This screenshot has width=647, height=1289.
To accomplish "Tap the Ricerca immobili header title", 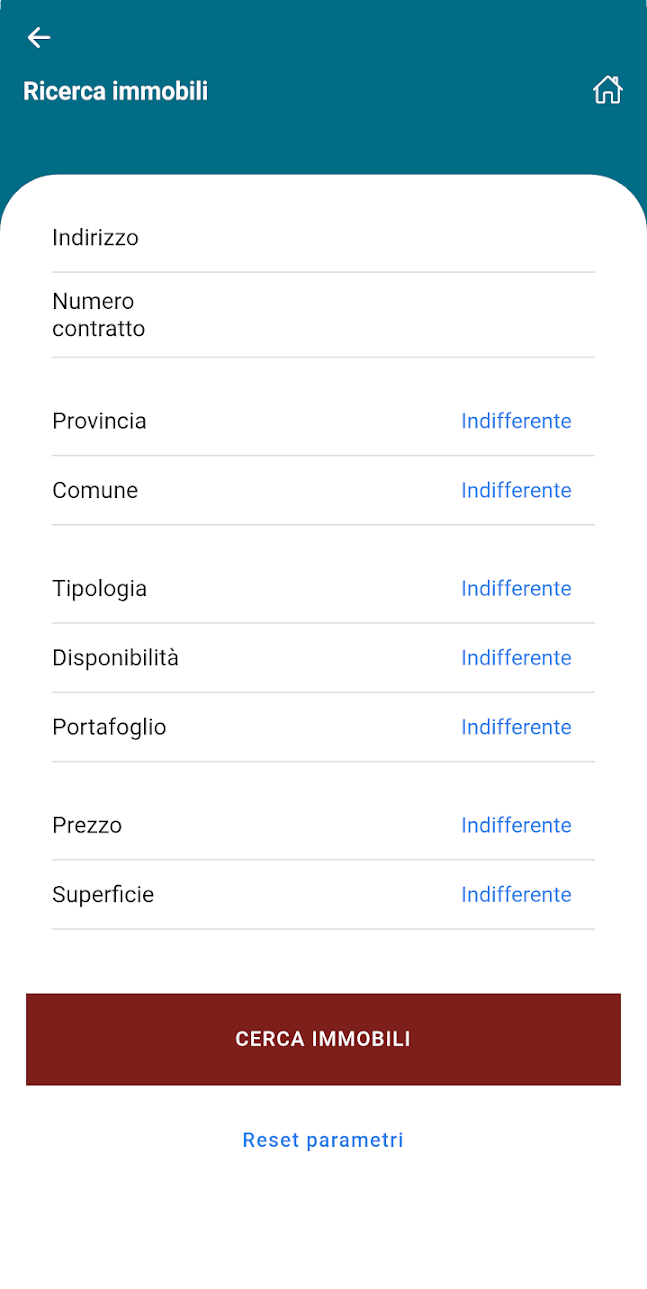I will tap(115, 90).
